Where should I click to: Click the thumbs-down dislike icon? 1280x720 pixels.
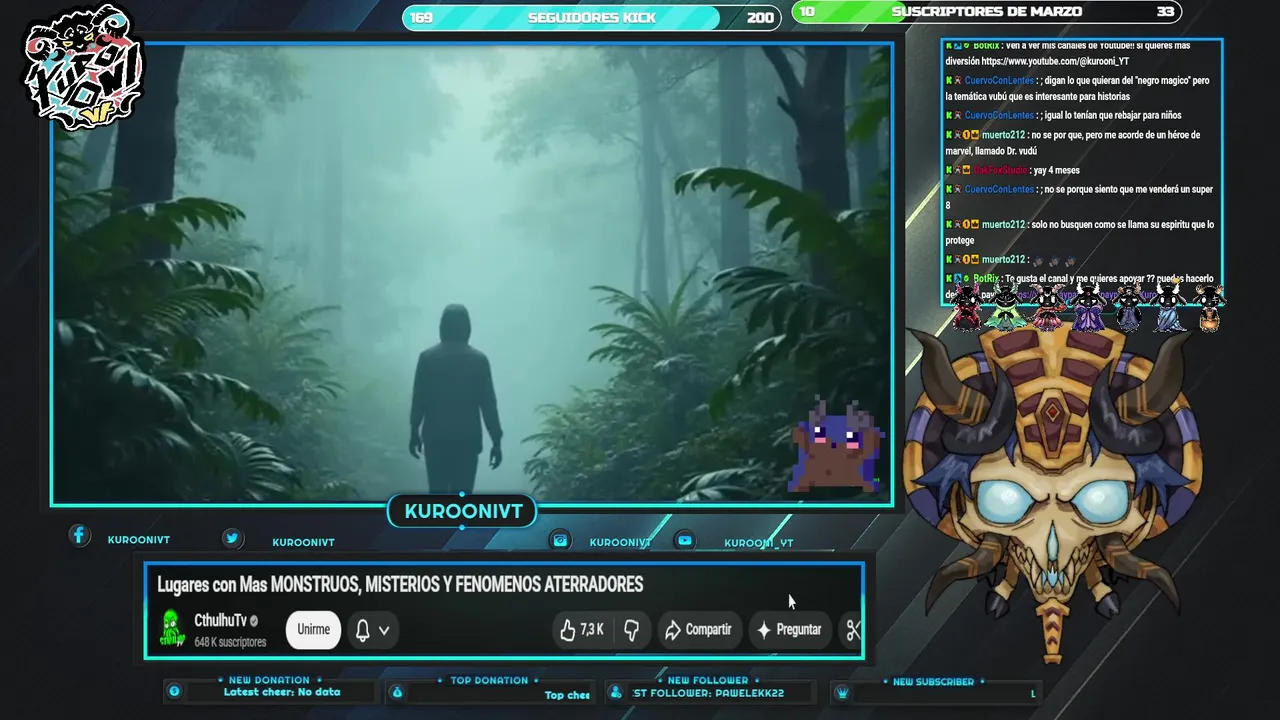[x=631, y=630]
